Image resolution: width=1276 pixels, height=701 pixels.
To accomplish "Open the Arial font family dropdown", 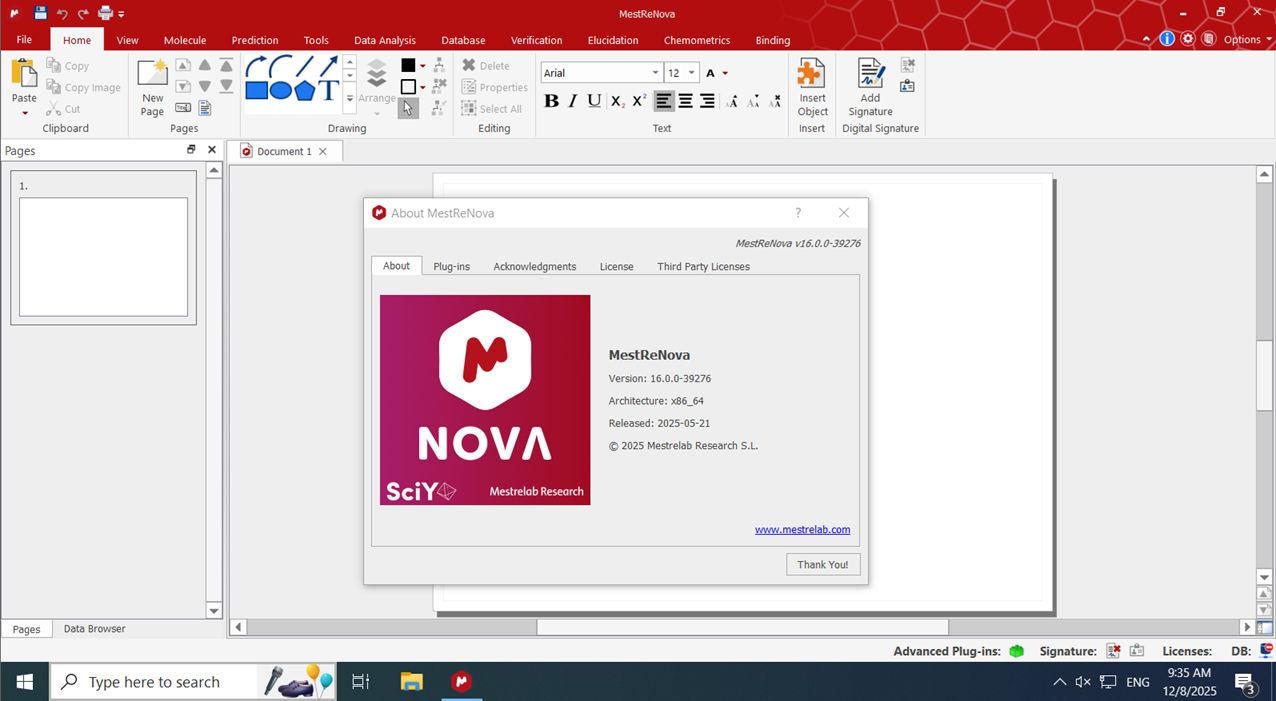I will 655,73.
